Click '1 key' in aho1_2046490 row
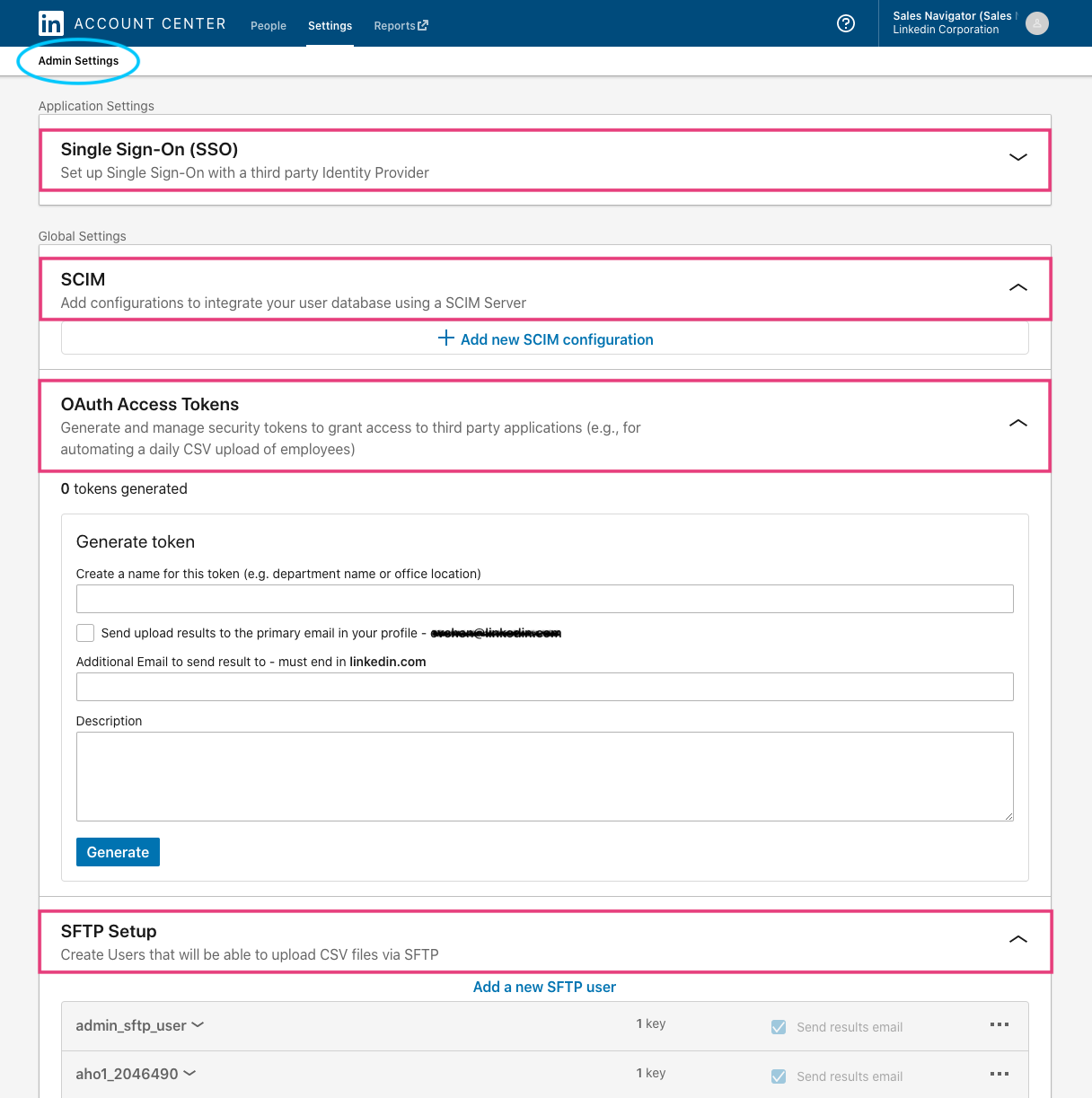 point(651,1073)
